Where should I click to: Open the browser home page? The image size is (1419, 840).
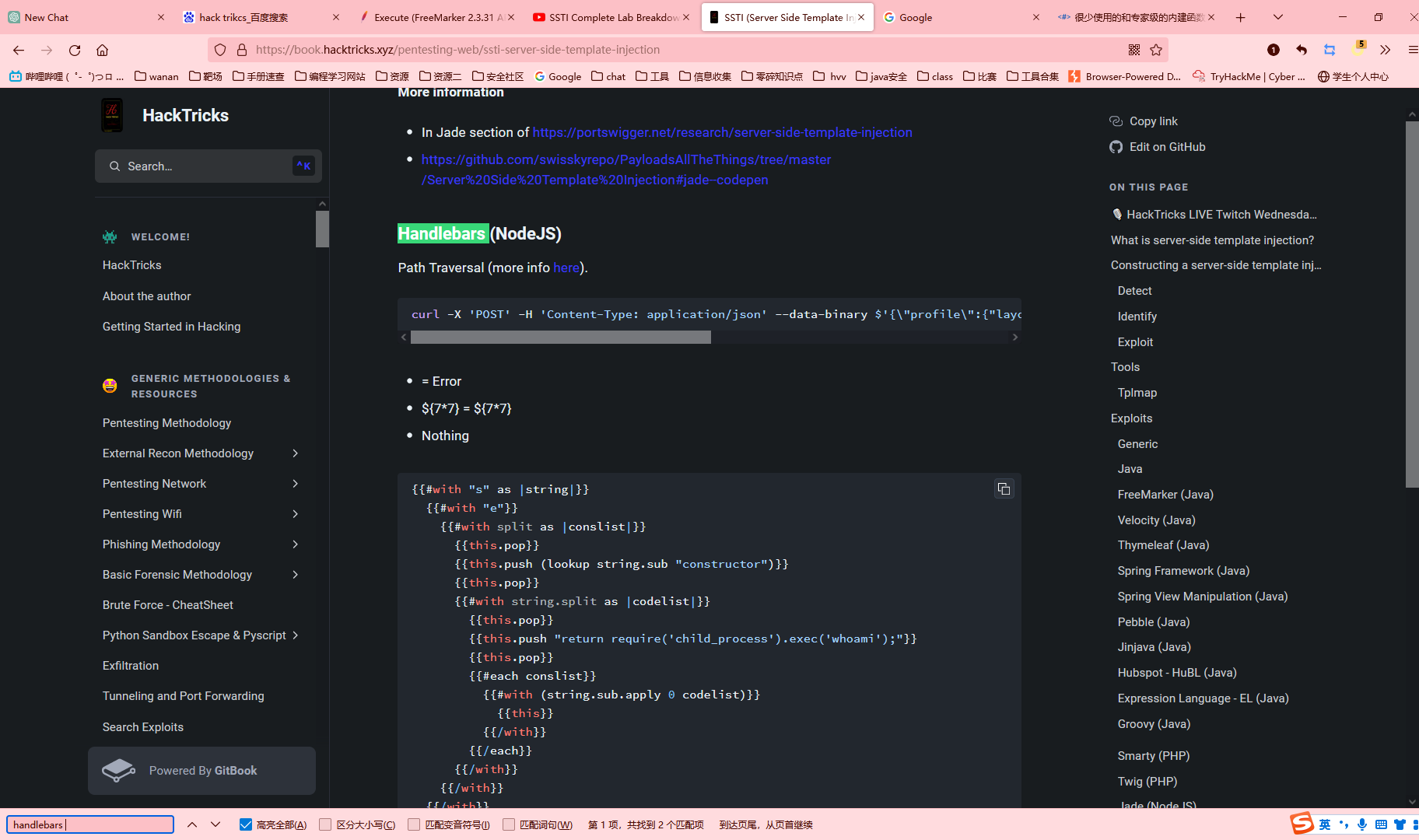click(x=102, y=50)
